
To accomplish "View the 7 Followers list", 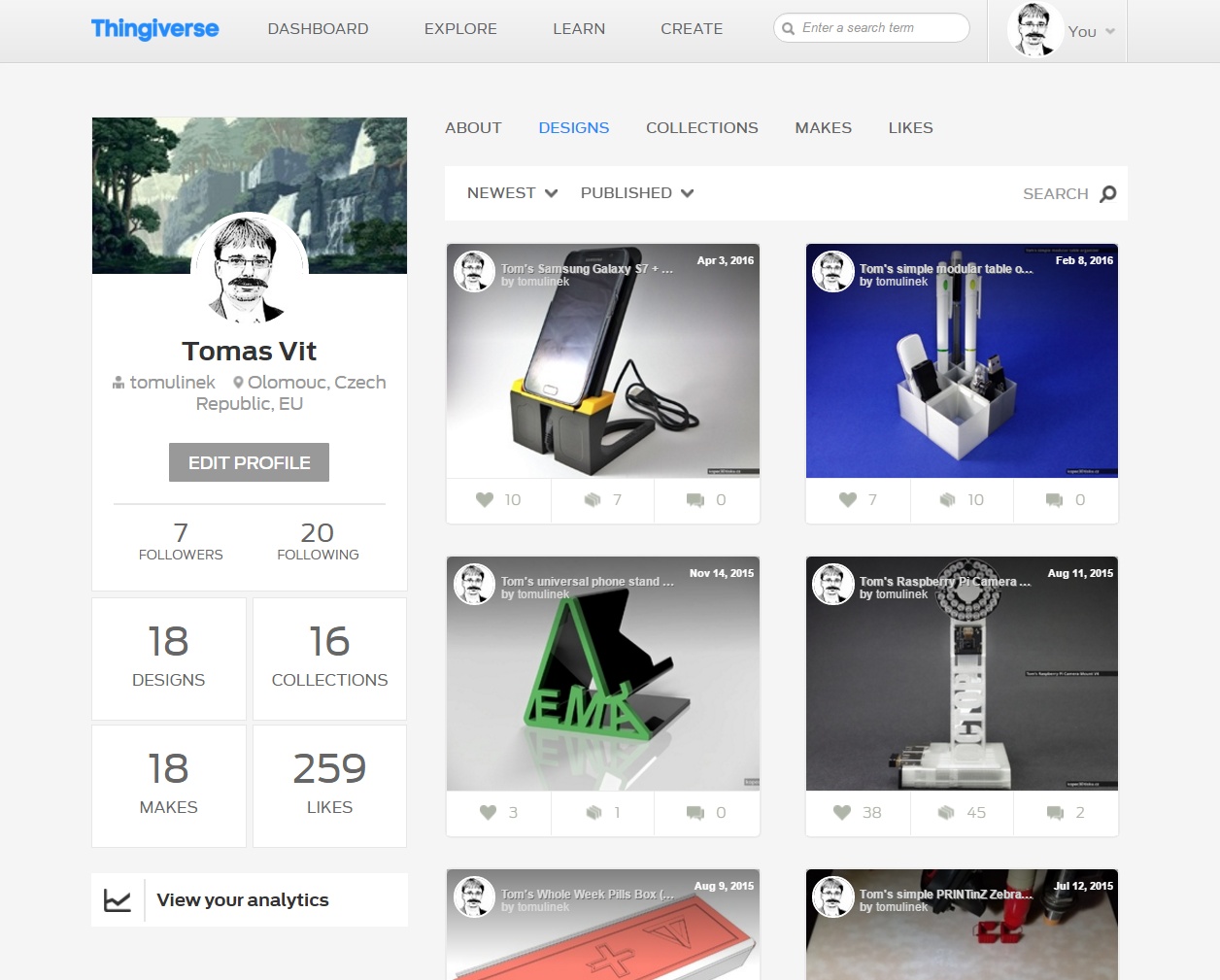I will (181, 541).
